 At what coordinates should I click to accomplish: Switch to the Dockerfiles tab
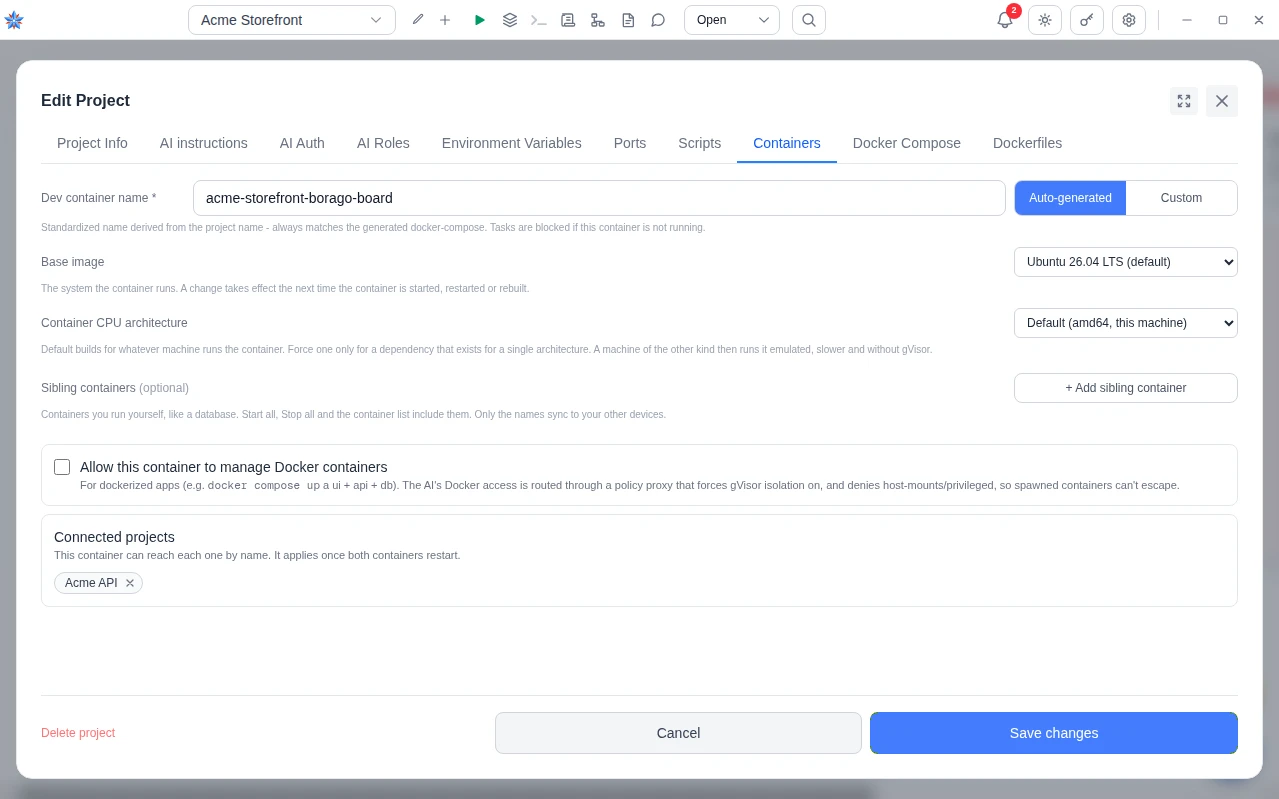[1027, 143]
